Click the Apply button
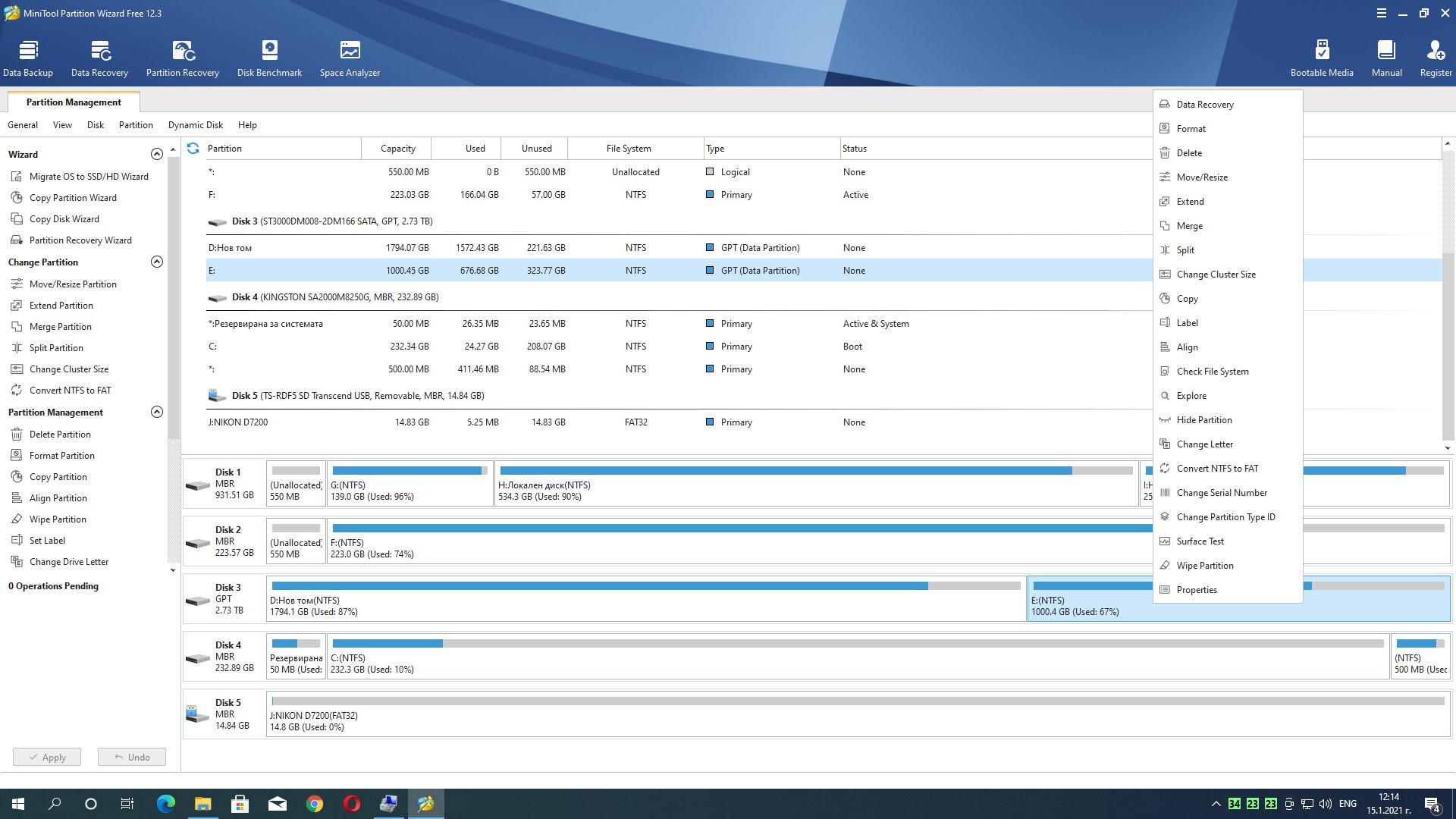The image size is (1456, 819). (47, 757)
